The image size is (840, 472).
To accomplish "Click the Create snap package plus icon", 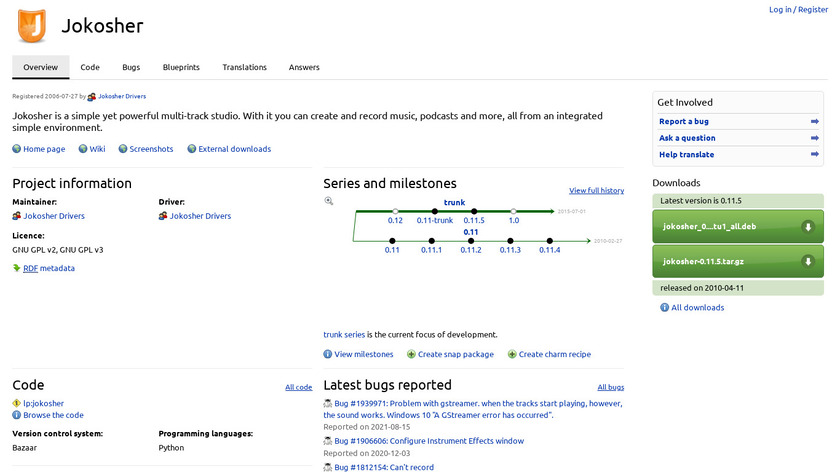I will tap(412, 354).
